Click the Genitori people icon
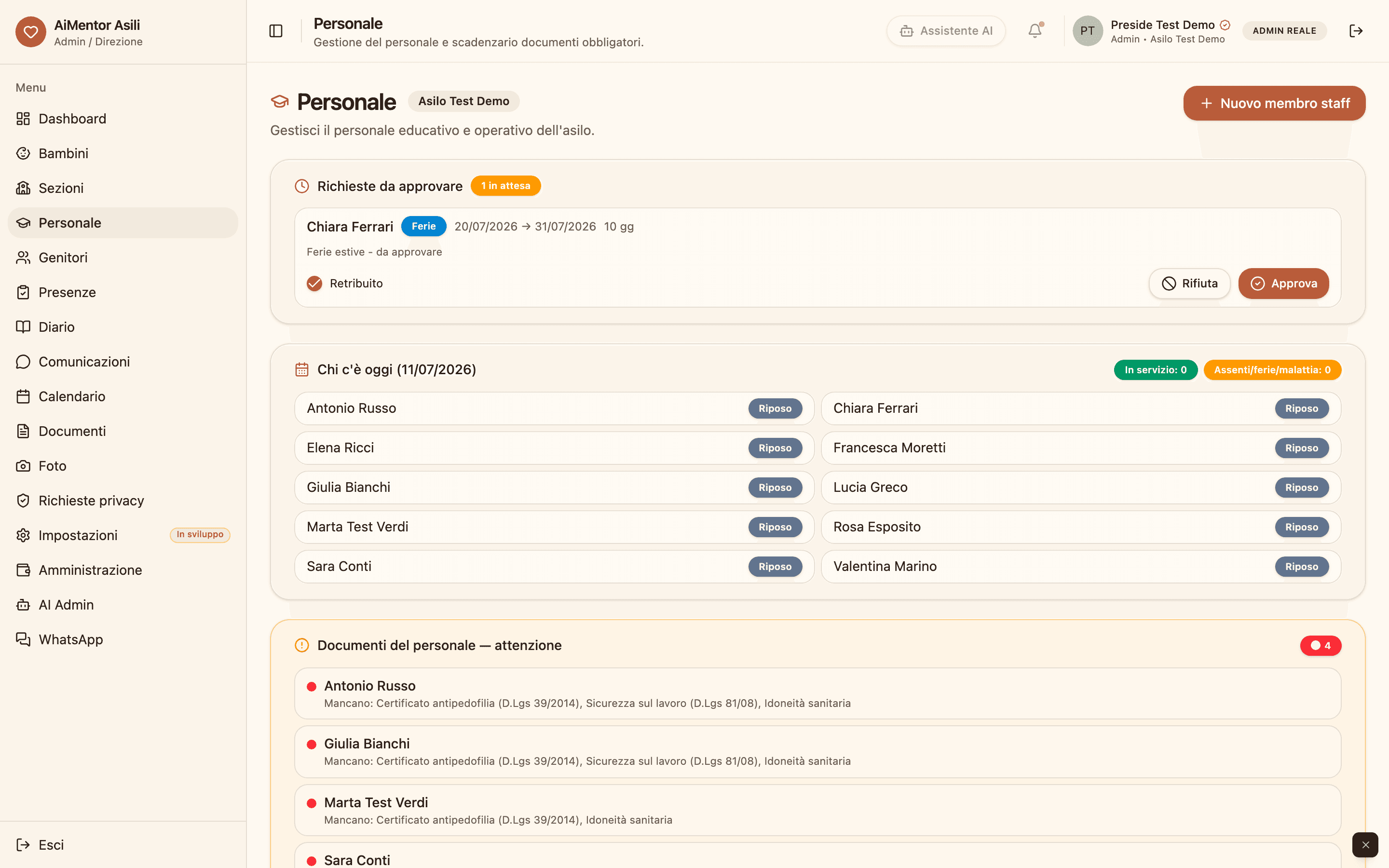The height and width of the screenshot is (868, 1389). (23, 258)
